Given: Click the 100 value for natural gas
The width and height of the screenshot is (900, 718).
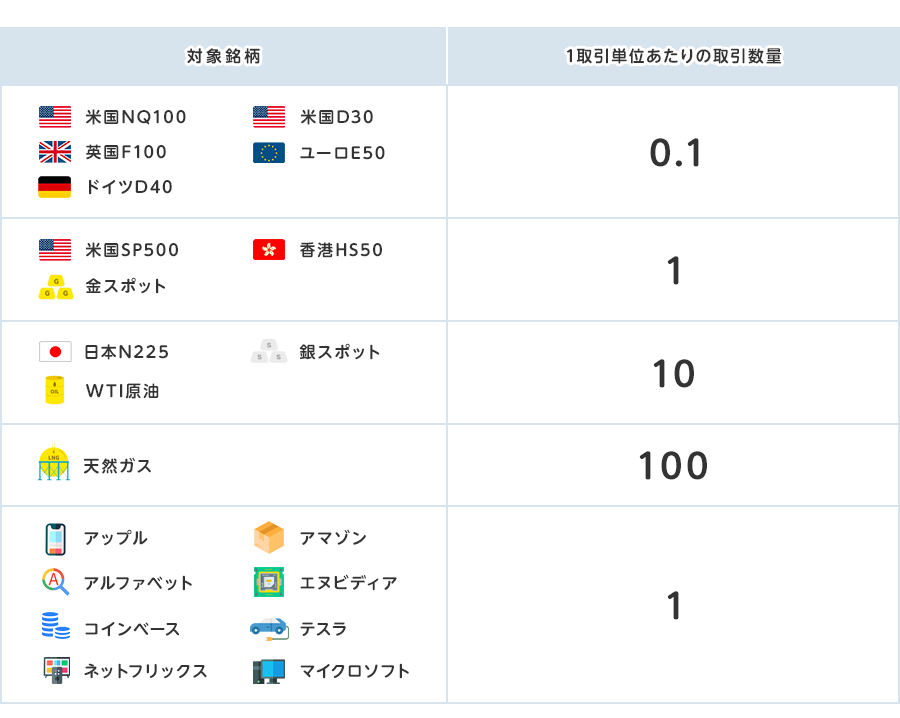Looking at the screenshot, I should coord(673,466).
